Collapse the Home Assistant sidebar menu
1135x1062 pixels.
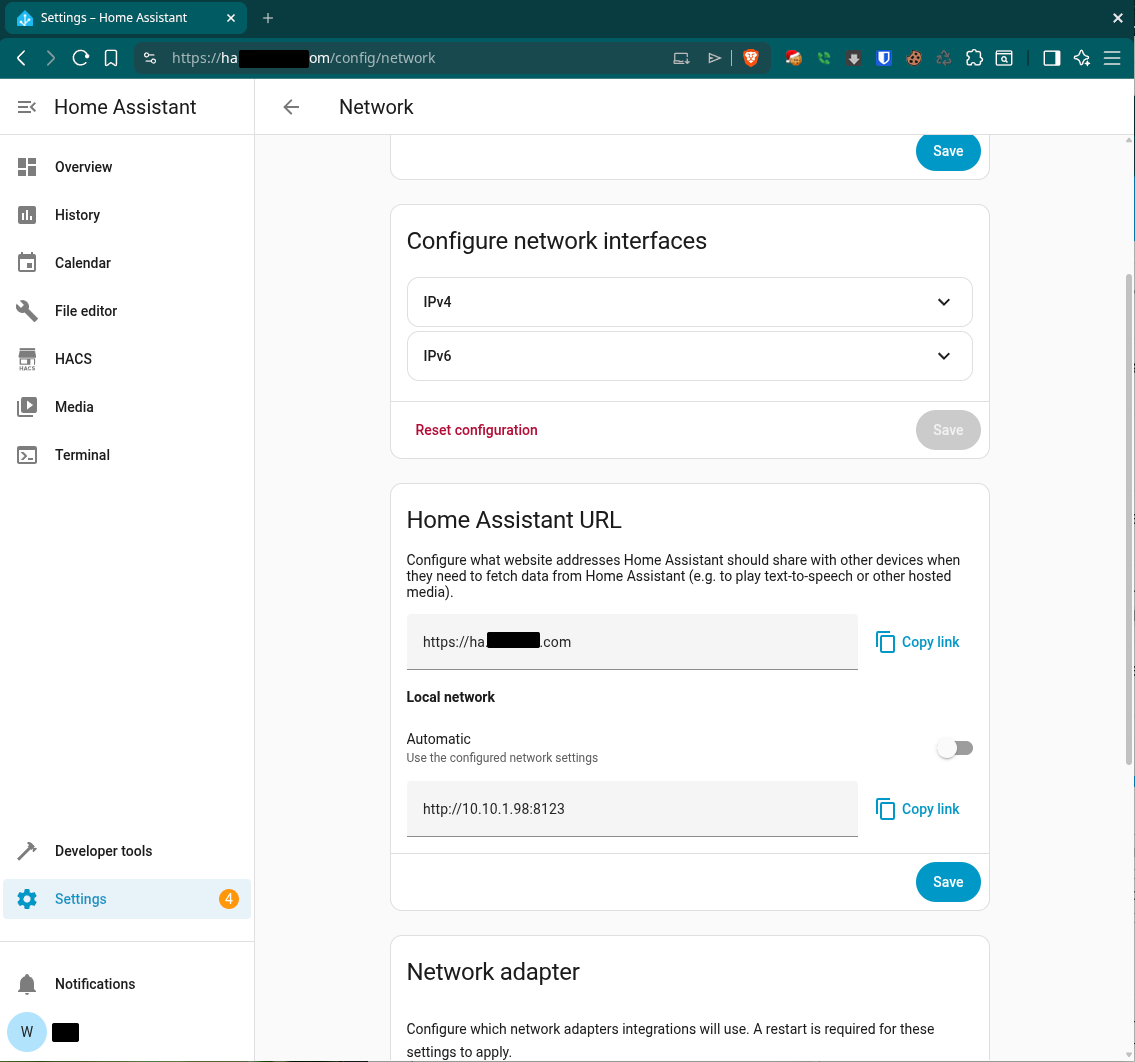coord(27,107)
